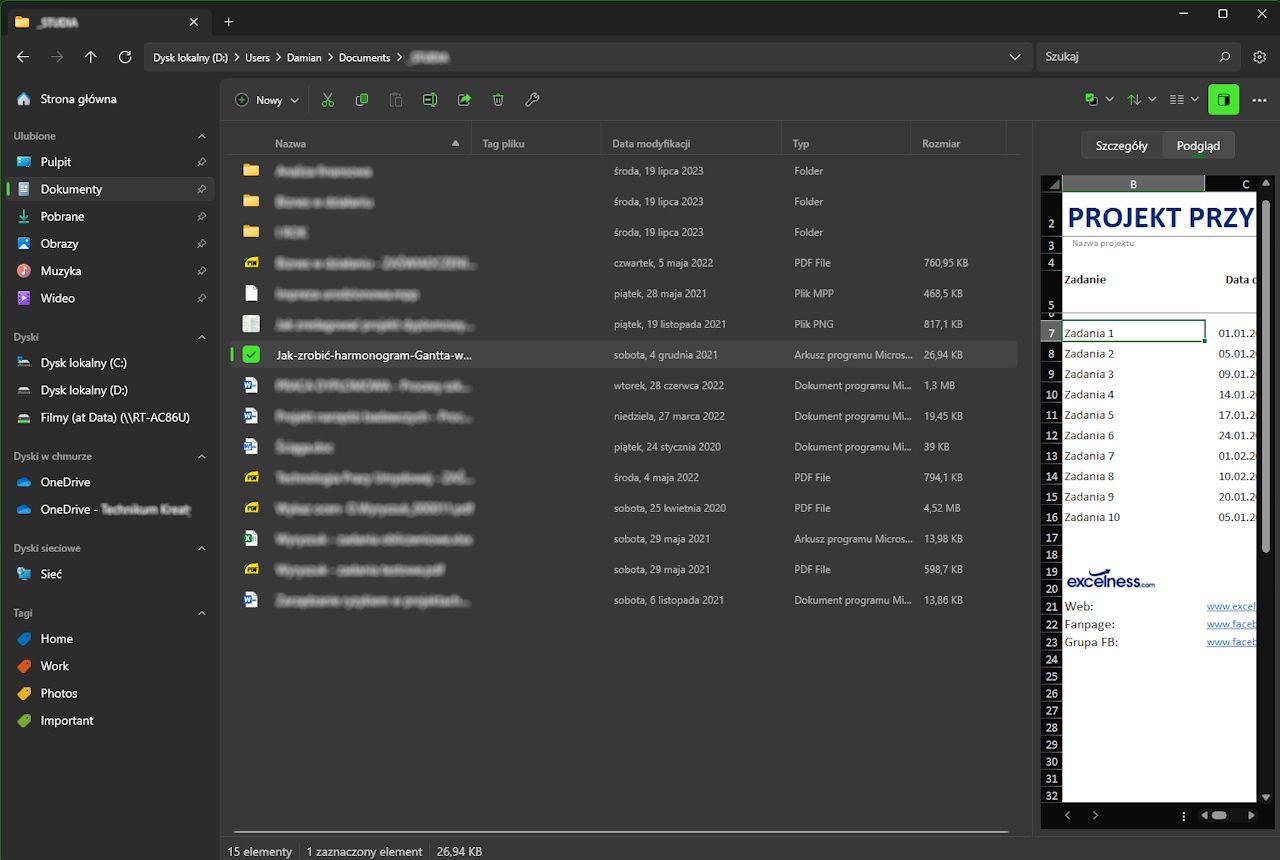Collapse the Ulubione section
Viewport: 1280px width, 860px height.
(201, 136)
